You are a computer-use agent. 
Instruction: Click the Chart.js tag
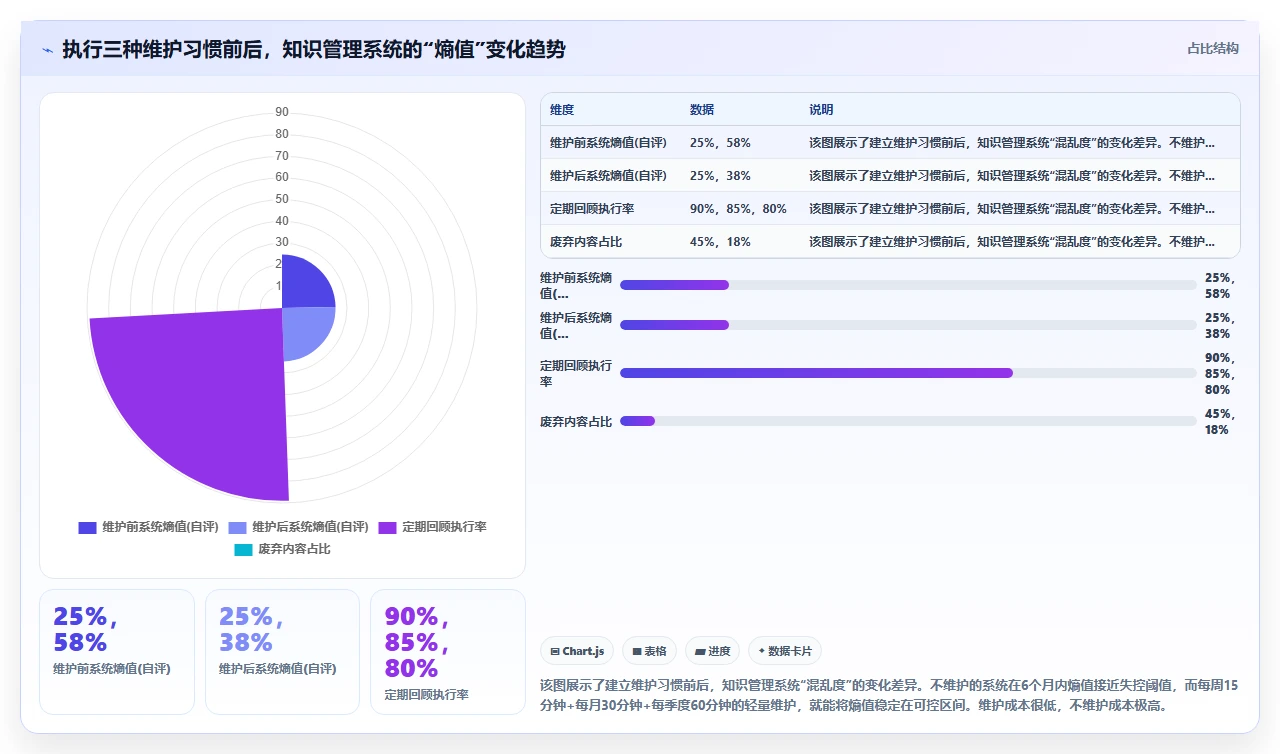click(577, 651)
